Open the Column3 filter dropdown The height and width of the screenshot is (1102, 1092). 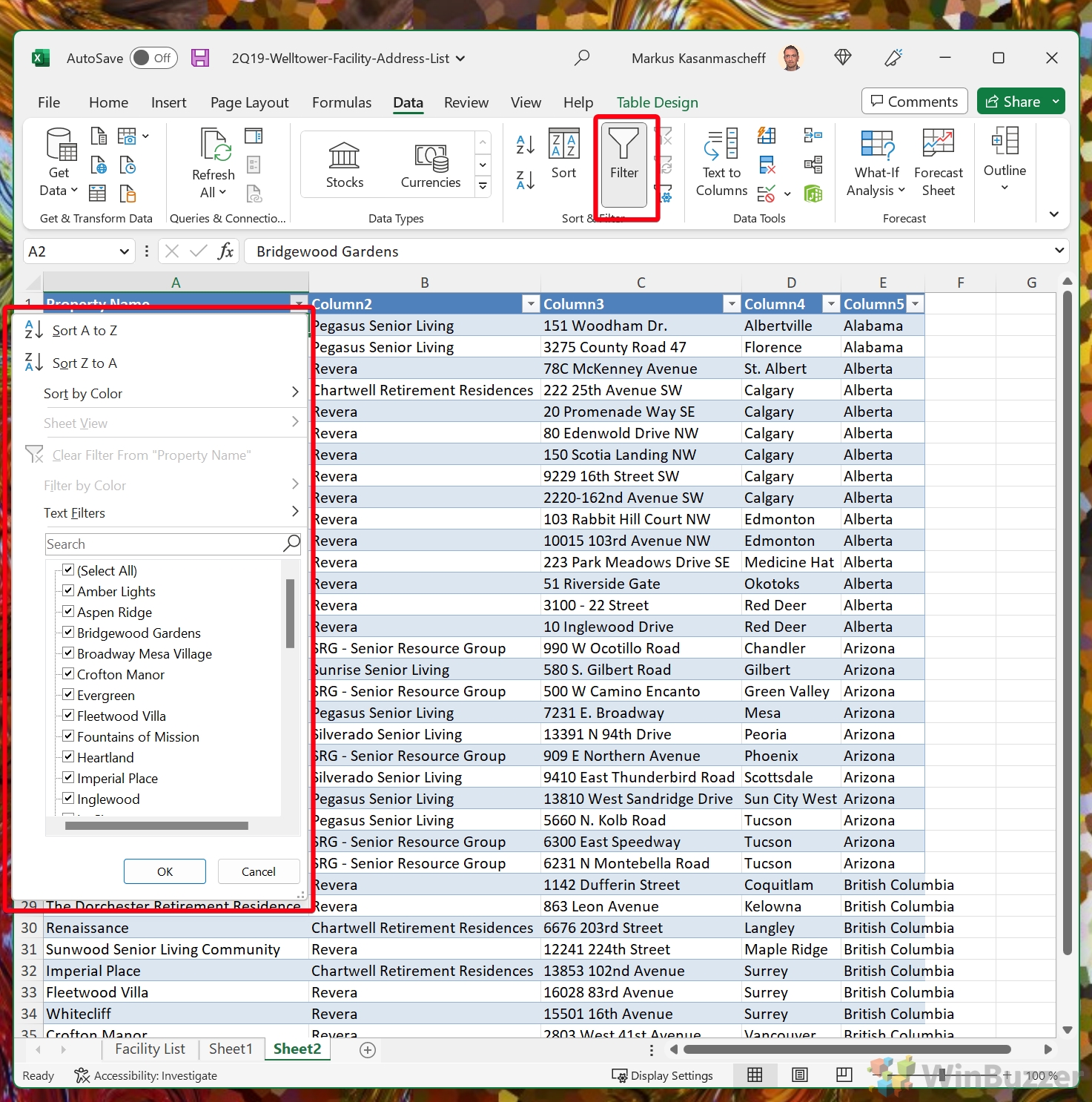(x=732, y=304)
